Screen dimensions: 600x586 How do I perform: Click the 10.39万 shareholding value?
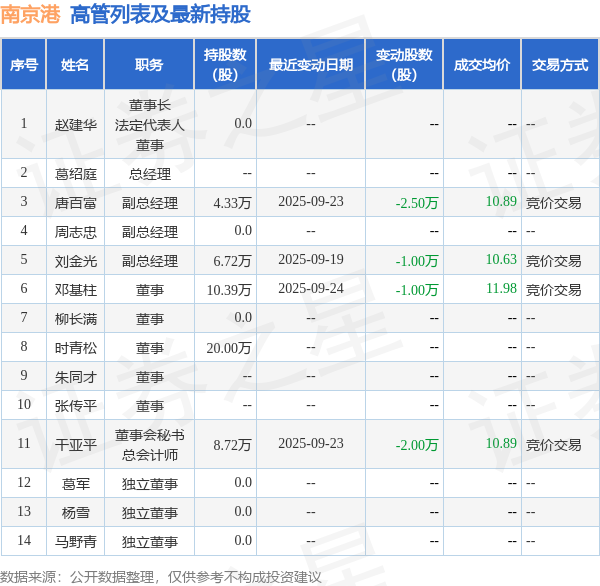pyautogui.click(x=229, y=290)
